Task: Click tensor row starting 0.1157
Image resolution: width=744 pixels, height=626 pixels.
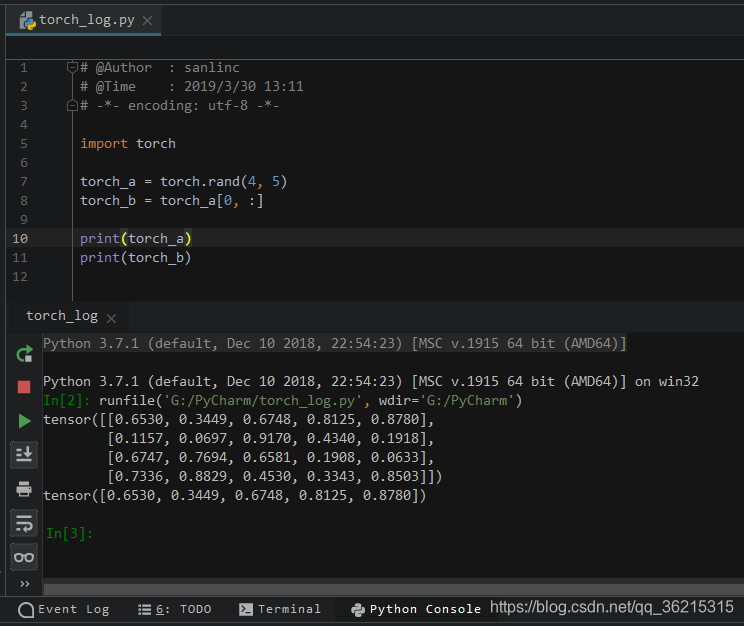Action: coord(270,439)
